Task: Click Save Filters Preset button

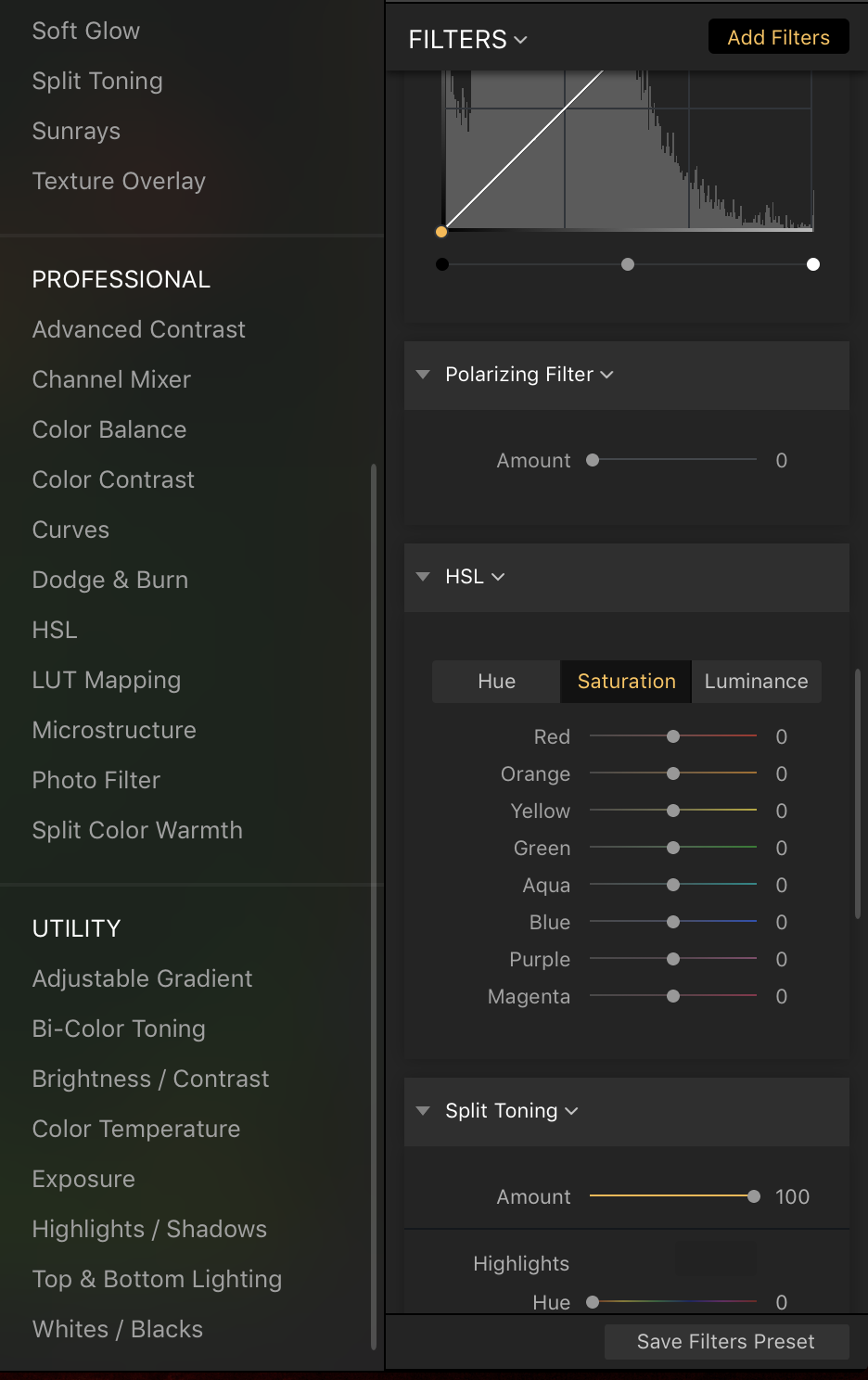Action: point(726,1342)
